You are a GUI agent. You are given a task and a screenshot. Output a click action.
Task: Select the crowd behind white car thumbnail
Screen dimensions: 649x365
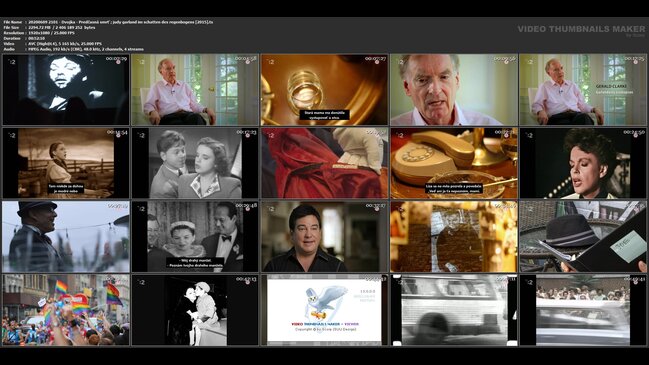583,310
